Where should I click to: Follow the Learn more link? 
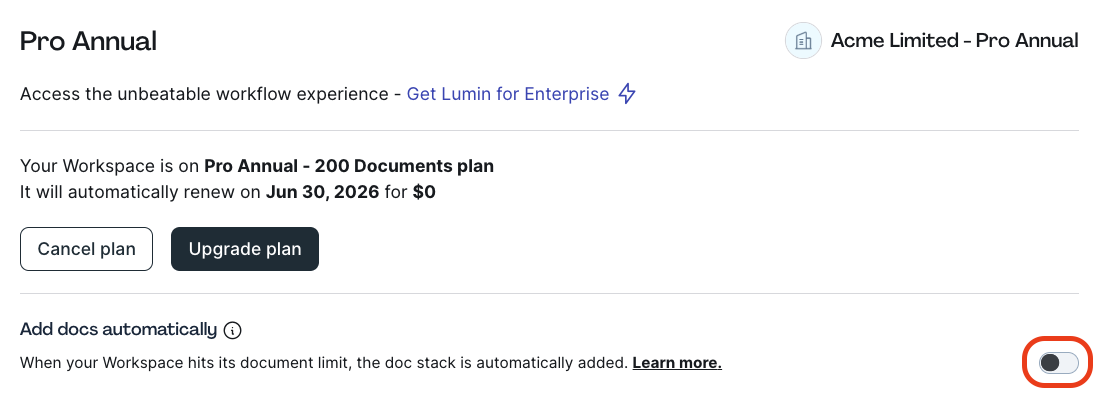click(676, 363)
